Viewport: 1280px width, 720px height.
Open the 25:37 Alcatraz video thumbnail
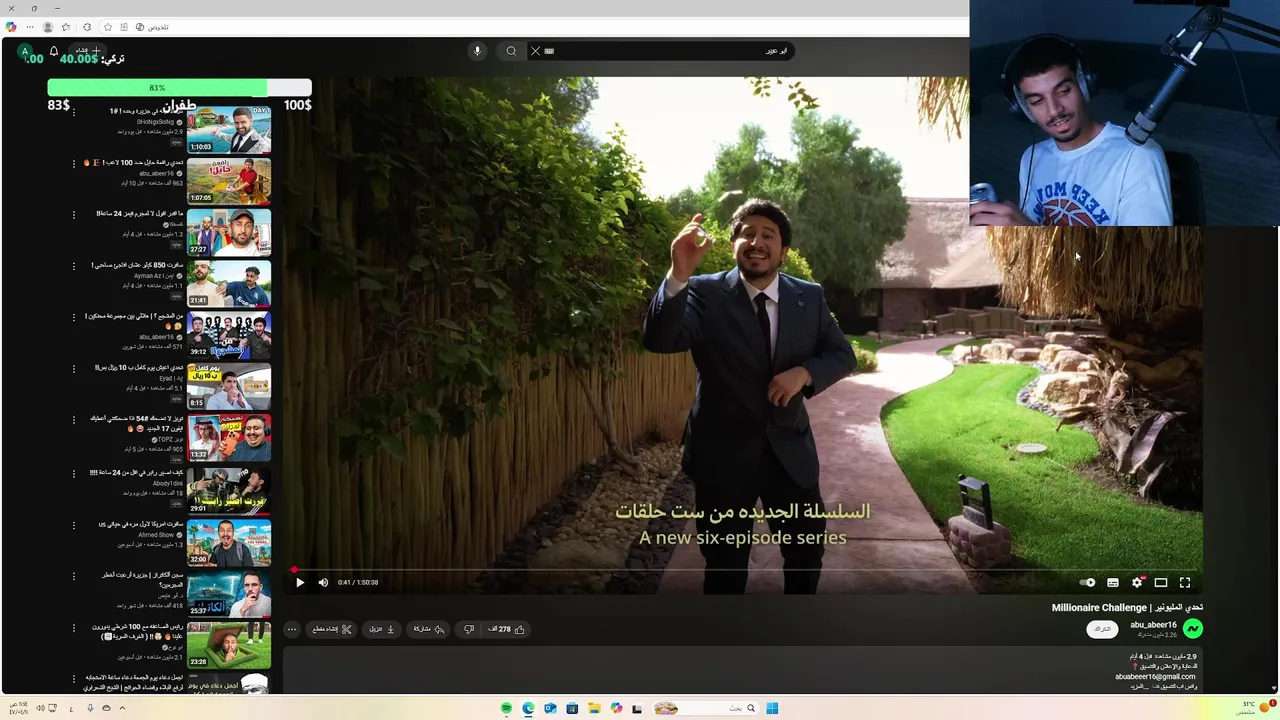tap(228, 592)
